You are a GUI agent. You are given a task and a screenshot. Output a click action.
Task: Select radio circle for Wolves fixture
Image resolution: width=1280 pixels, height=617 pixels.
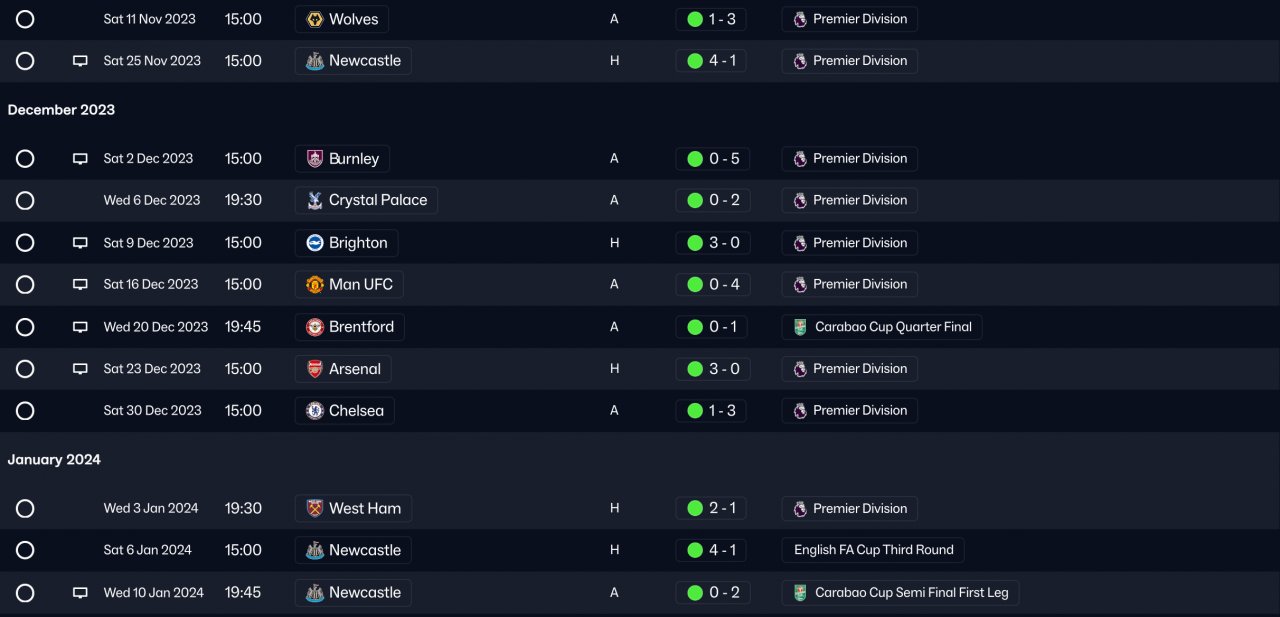[x=25, y=19]
